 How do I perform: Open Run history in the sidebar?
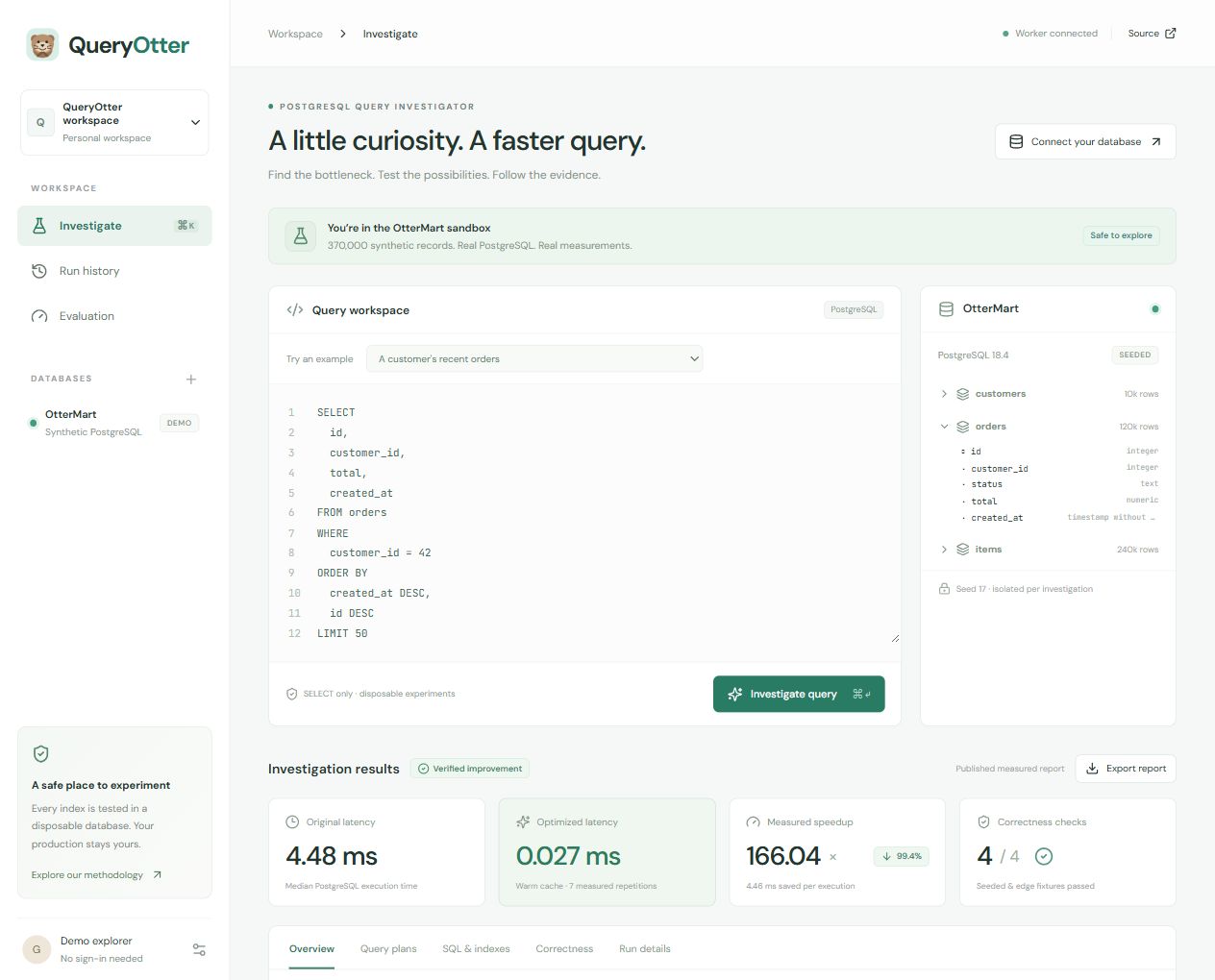114,271
